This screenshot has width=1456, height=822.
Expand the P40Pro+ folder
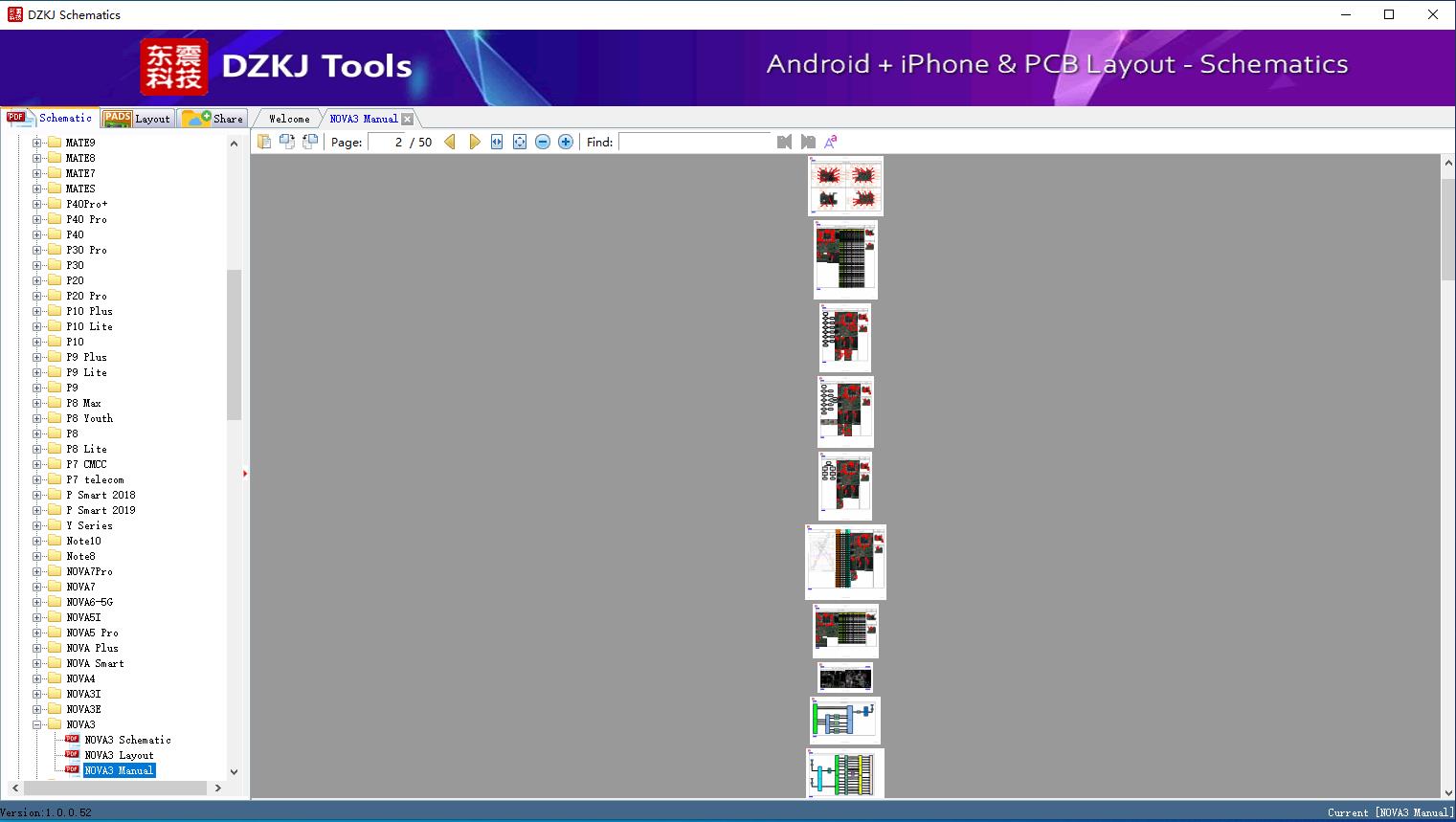37,204
